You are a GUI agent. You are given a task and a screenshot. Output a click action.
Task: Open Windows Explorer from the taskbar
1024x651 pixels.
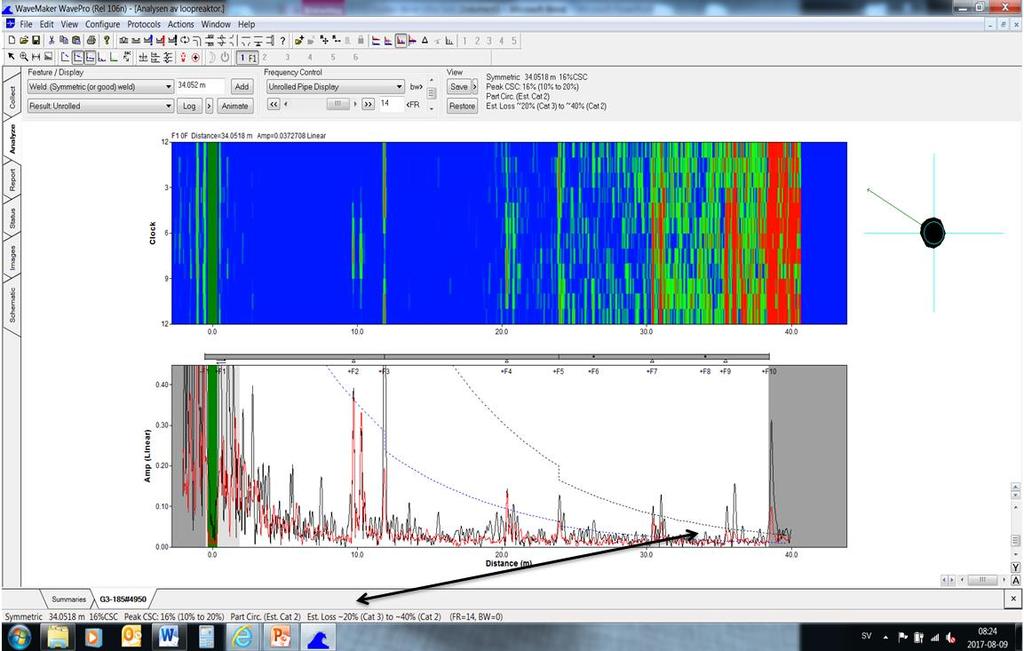(x=57, y=636)
